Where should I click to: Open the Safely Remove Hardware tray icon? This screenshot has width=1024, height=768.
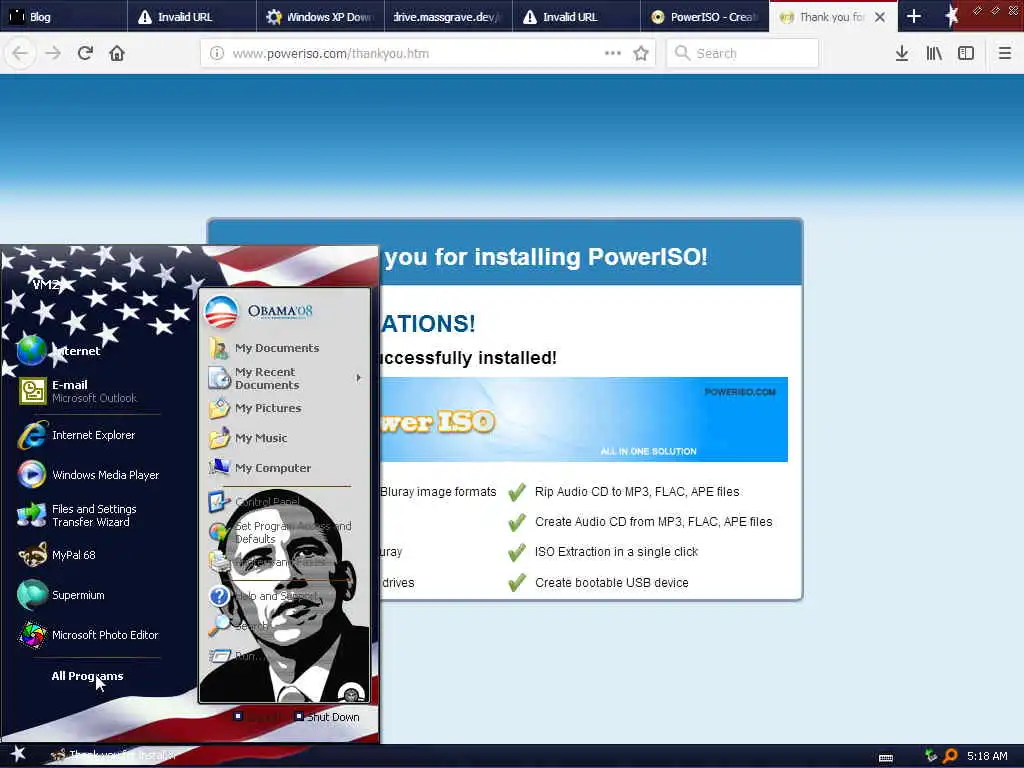[931, 756]
